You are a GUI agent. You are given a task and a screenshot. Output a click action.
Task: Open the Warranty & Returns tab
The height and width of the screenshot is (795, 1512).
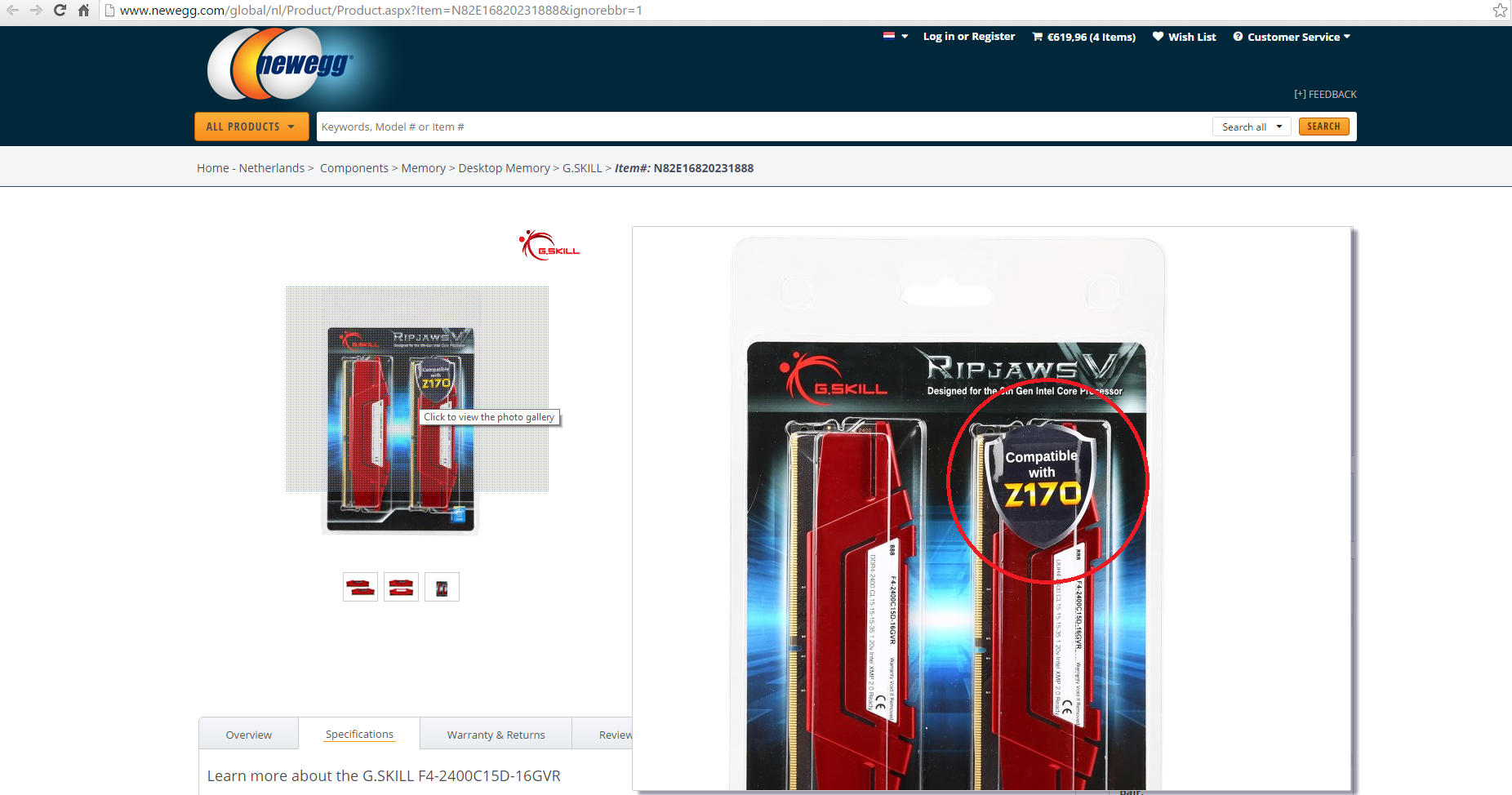point(496,735)
